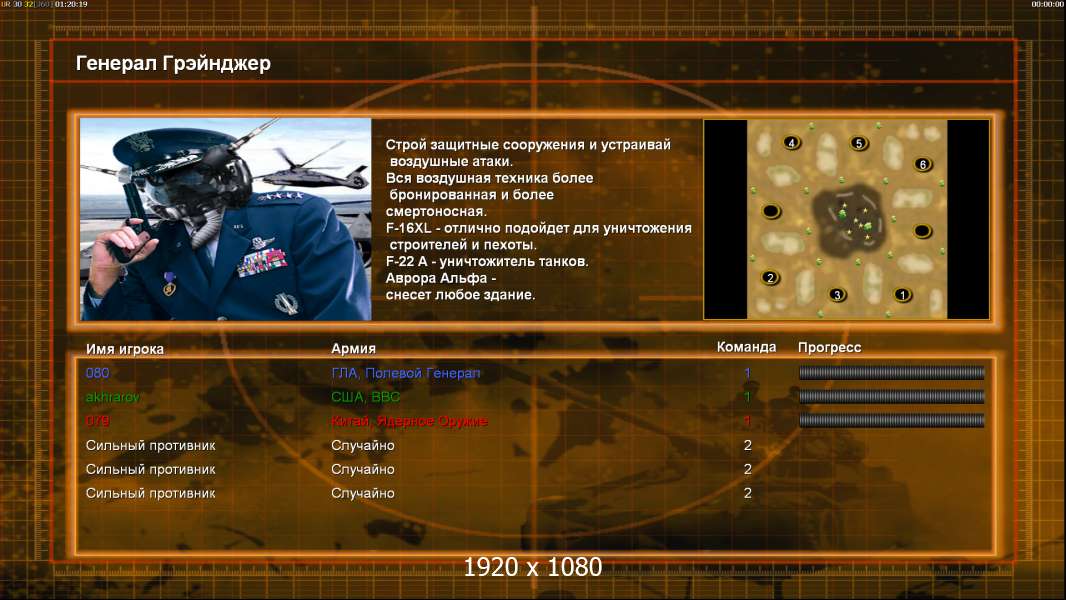This screenshot has width=1066, height=600.
Task: Click start position marker 4 on minimap
Action: 791,143
